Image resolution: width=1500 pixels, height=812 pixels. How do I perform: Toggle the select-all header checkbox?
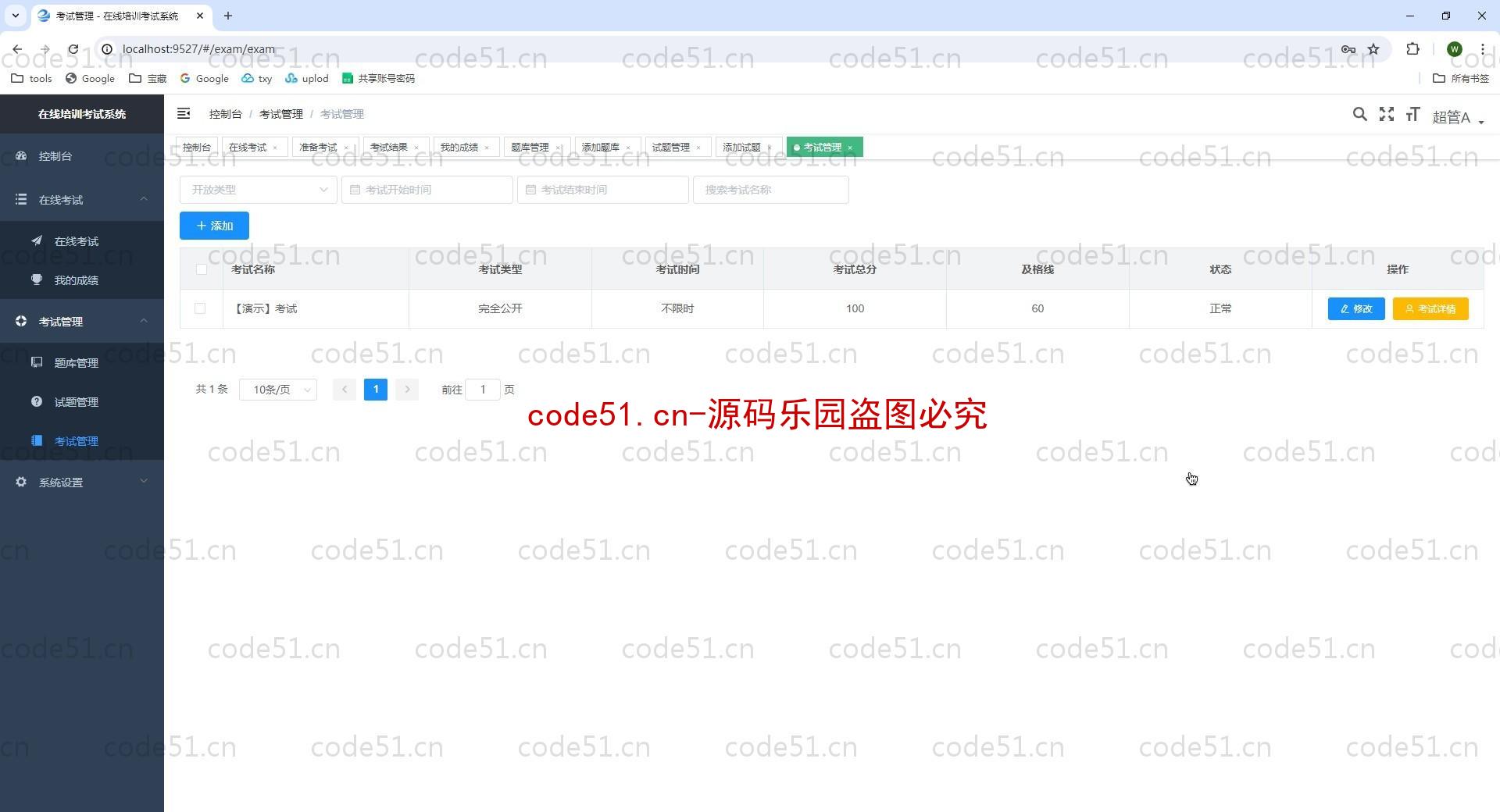click(201, 269)
